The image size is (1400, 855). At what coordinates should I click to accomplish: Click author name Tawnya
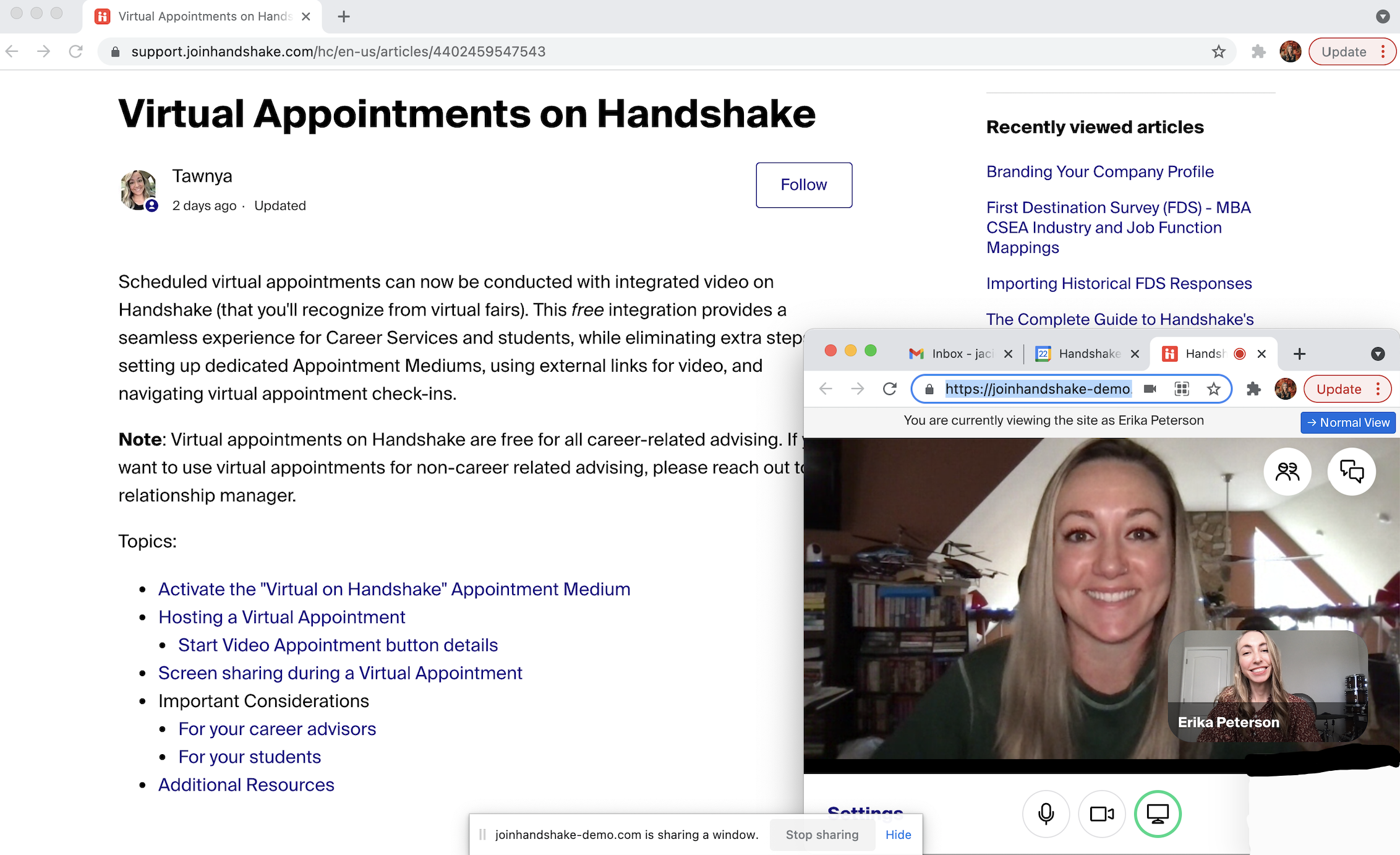click(x=202, y=176)
